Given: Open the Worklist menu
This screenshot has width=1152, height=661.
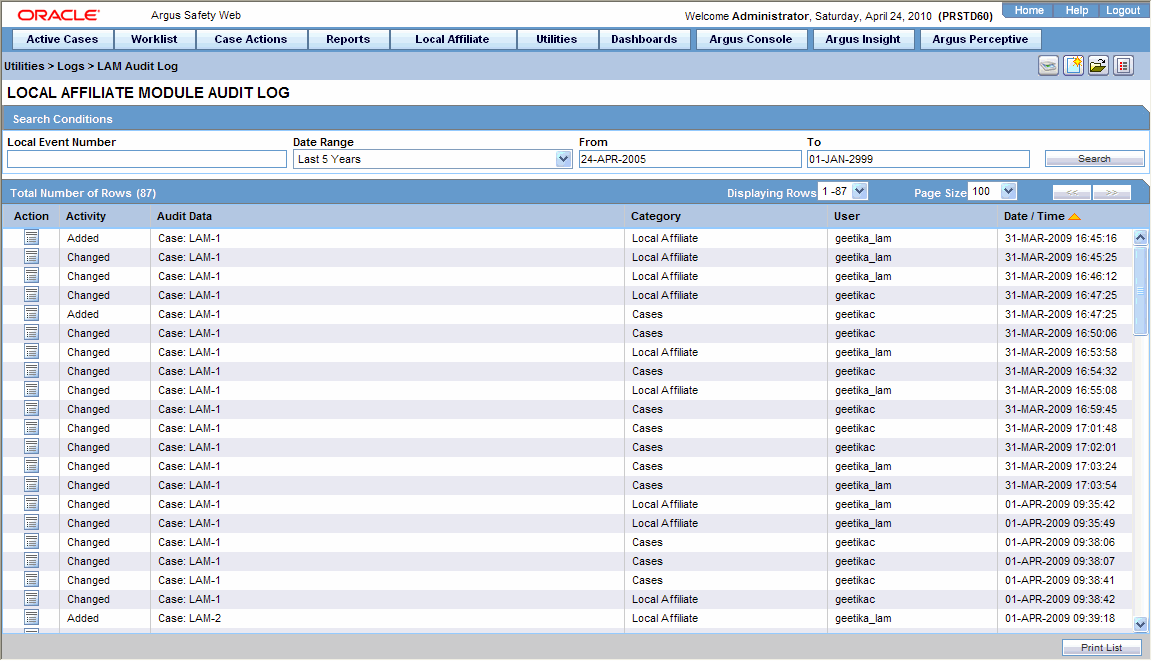Looking at the screenshot, I should tap(154, 39).
